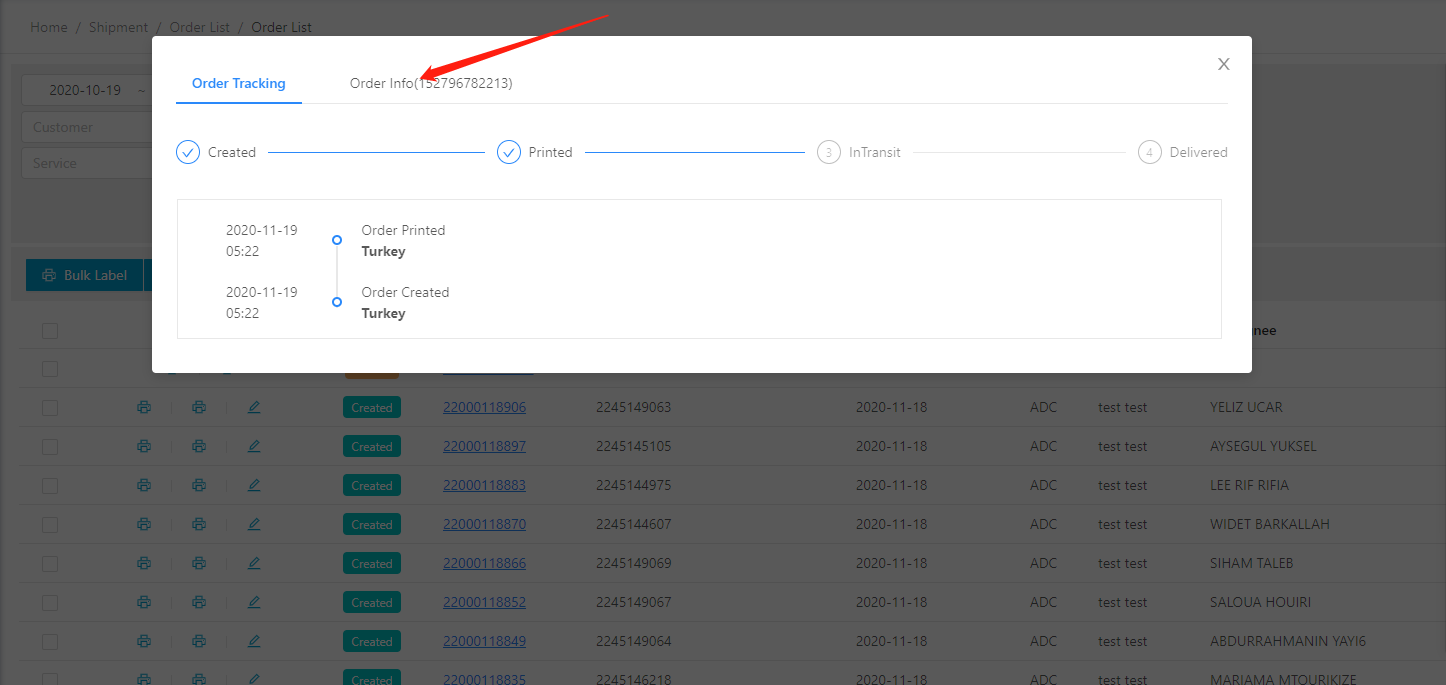Open order link 22000118883
This screenshot has height=685, width=1446.
coord(484,485)
